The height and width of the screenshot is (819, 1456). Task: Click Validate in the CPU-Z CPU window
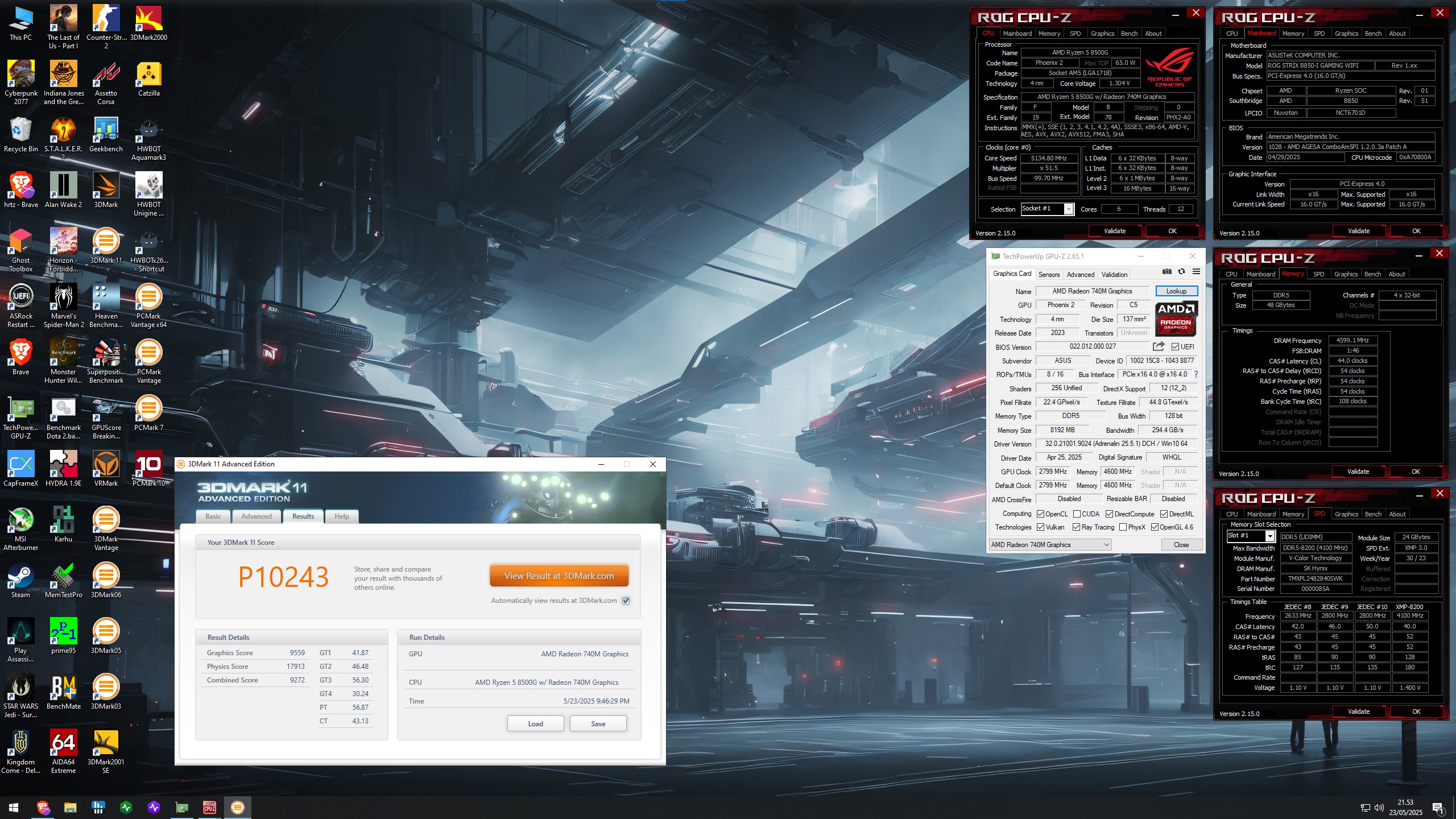pyautogui.click(x=1115, y=231)
